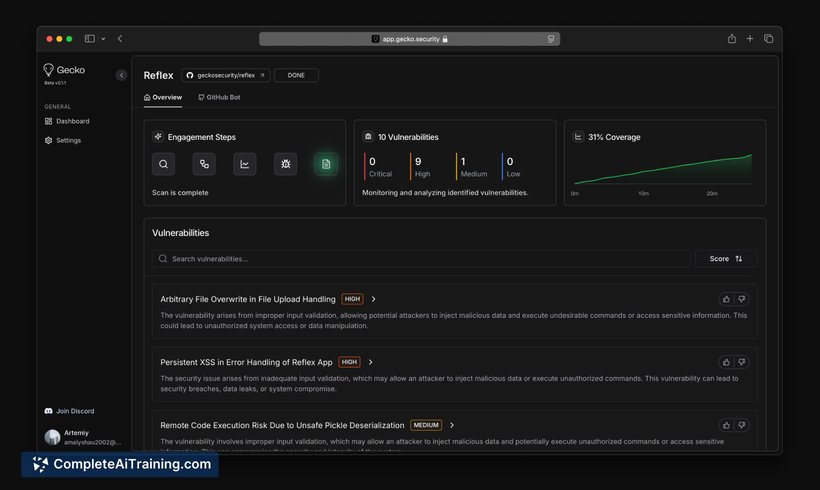This screenshot has height=490, width=820.
Task: Open geckosecurity/reflex GitHub link
Action: click(x=226, y=75)
